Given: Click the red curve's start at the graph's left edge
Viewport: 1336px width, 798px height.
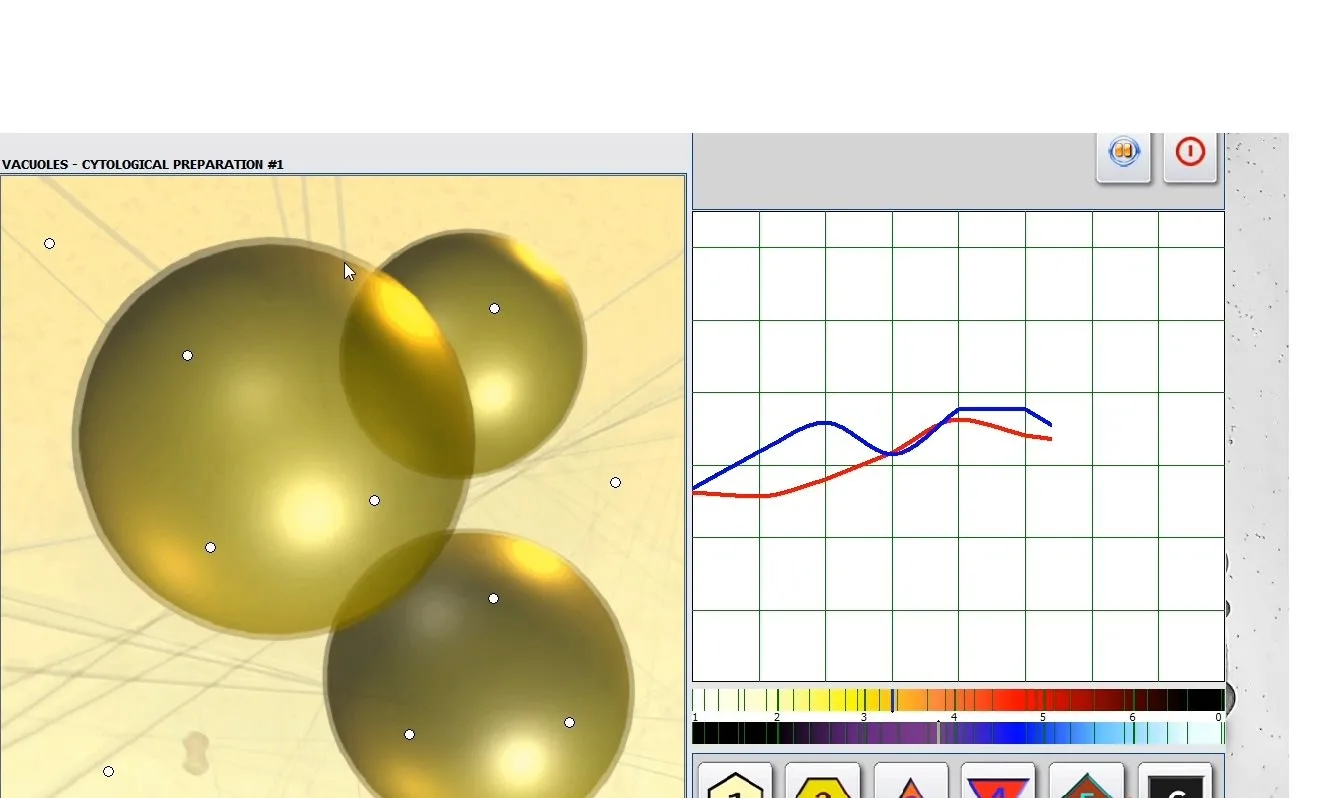Looking at the screenshot, I should coord(696,492).
